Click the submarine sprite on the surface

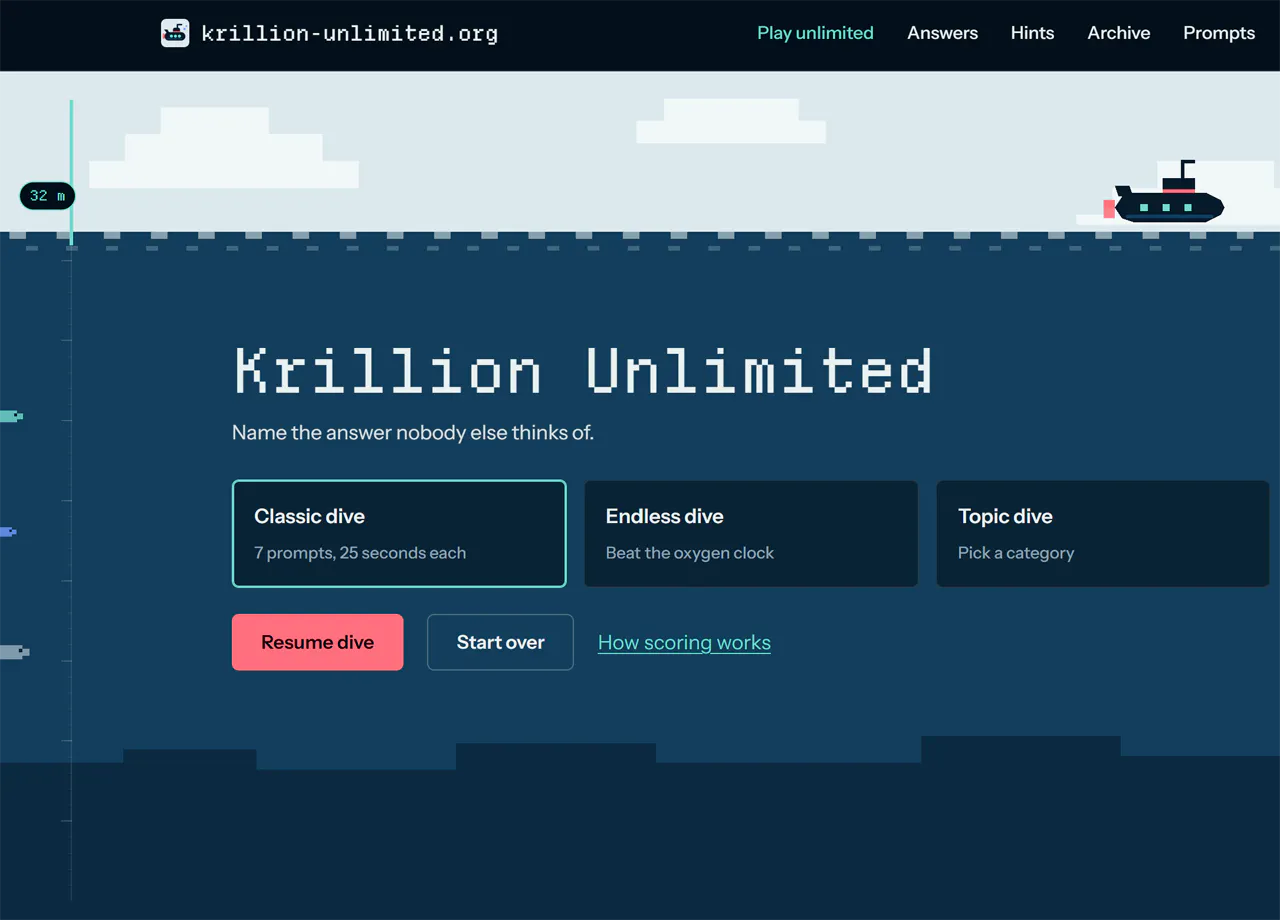1164,194
